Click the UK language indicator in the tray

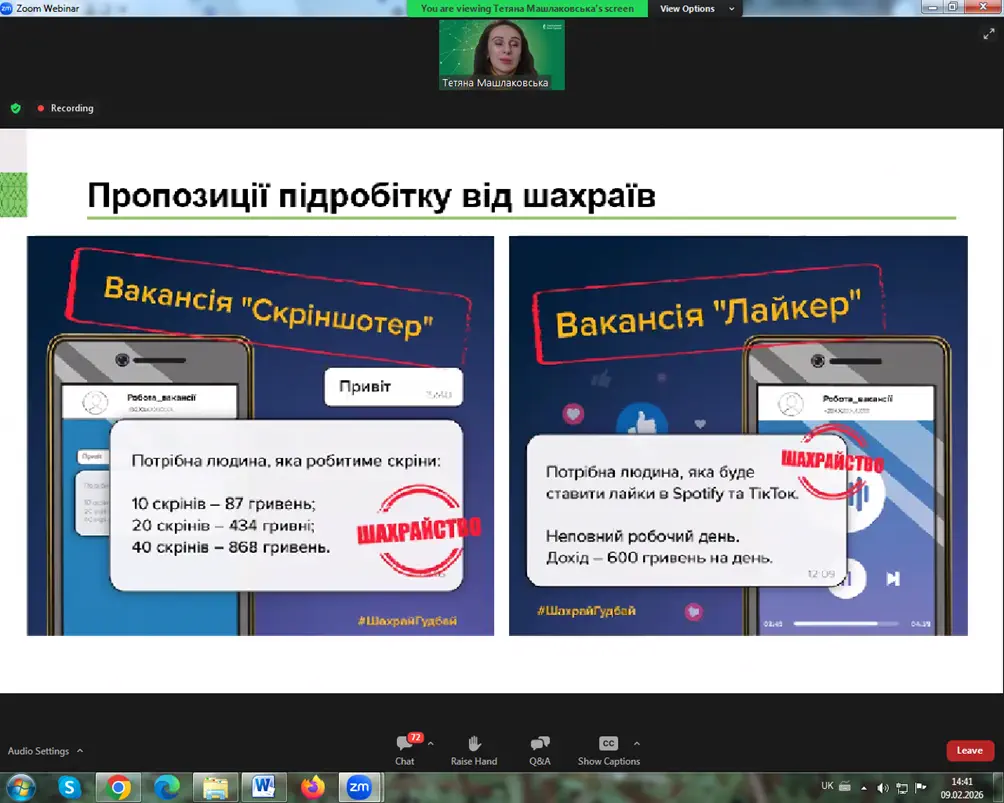pyautogui.click(x=827, y=786)
